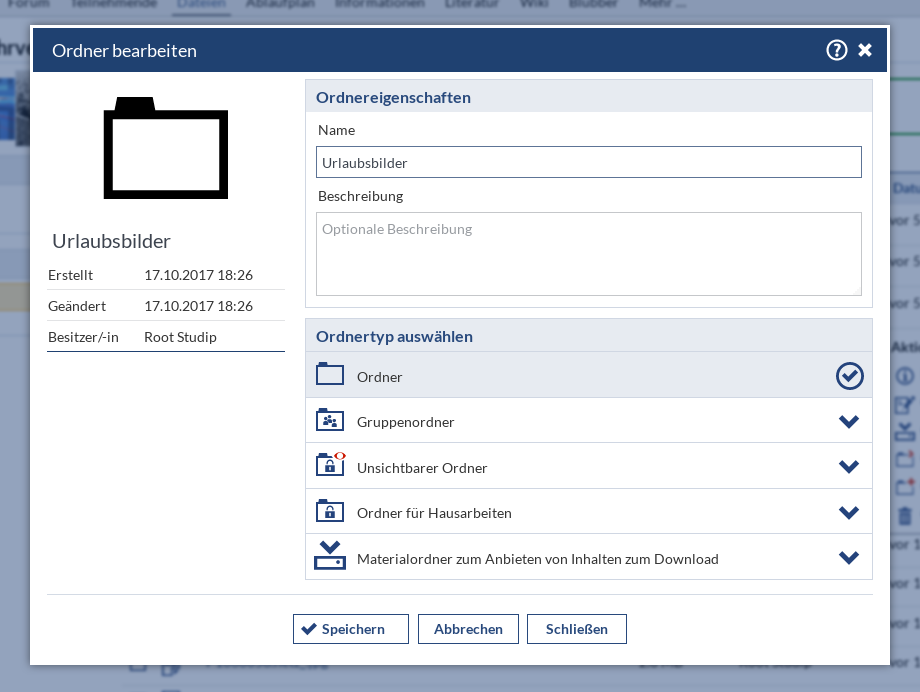
Task: Click the help question mark icon
Action: (836, 50)
